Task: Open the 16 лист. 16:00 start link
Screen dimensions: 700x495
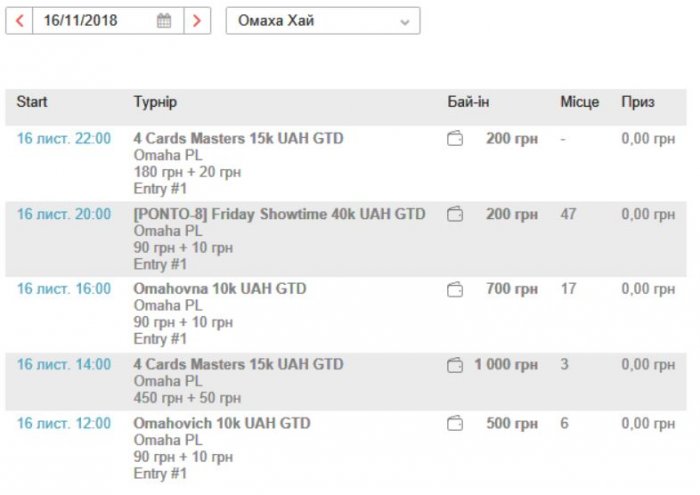Action: coord(64,289)
